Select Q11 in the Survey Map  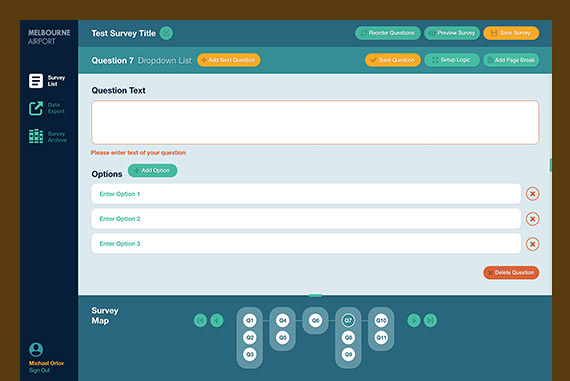click(x=381, y=337)
